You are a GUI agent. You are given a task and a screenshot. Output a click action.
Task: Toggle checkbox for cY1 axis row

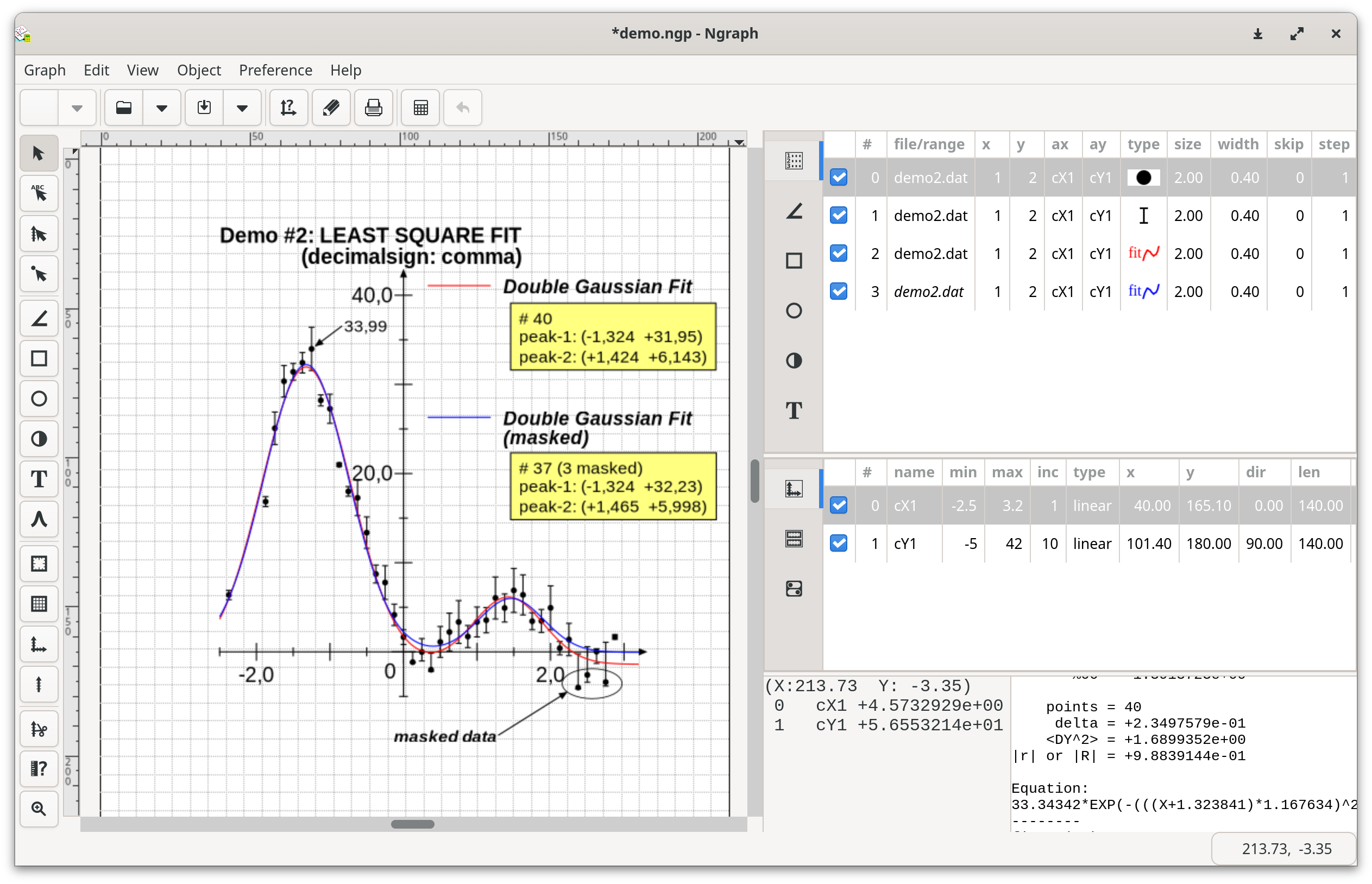pyautogui.click(x=838, y=543)
